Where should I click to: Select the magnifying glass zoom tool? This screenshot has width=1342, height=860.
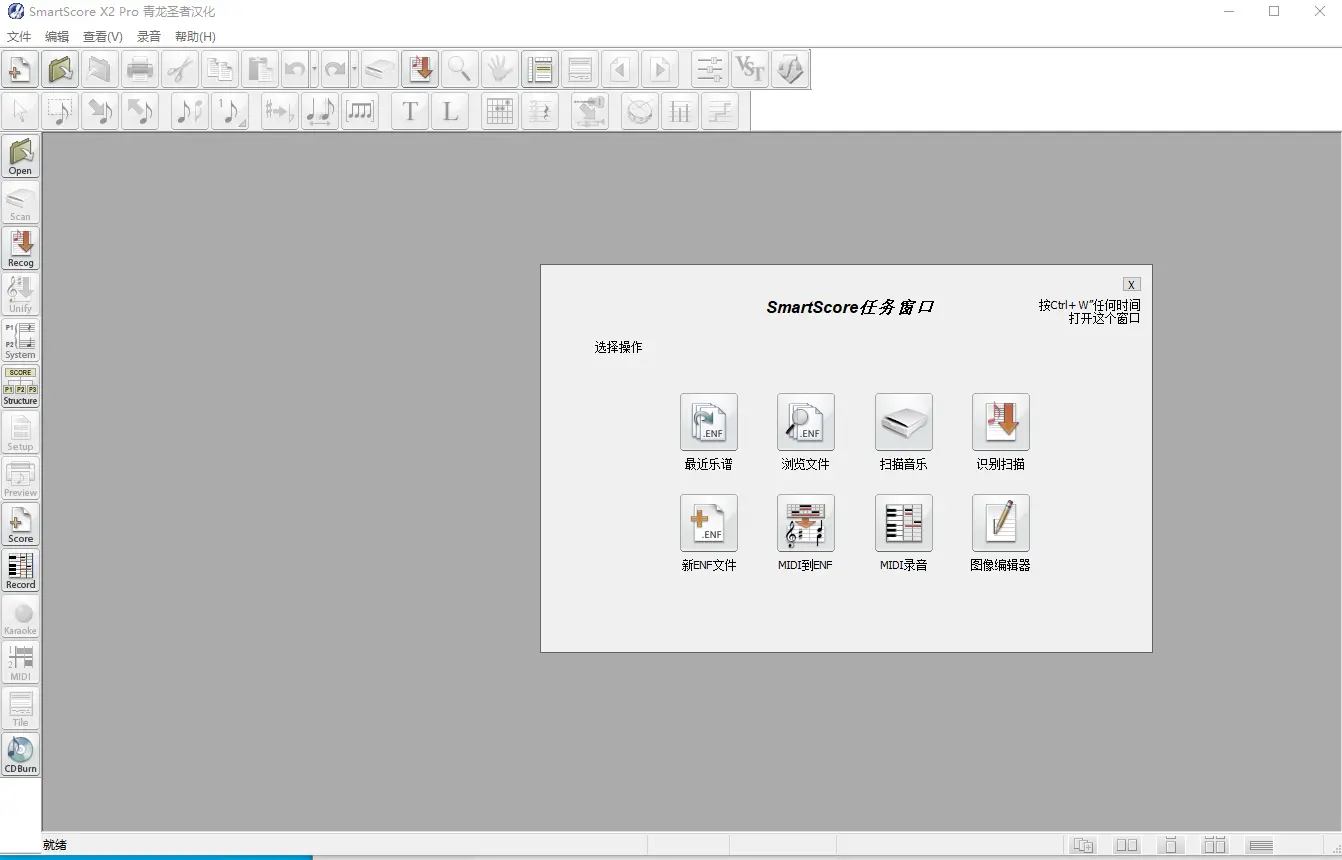(460, 70)
